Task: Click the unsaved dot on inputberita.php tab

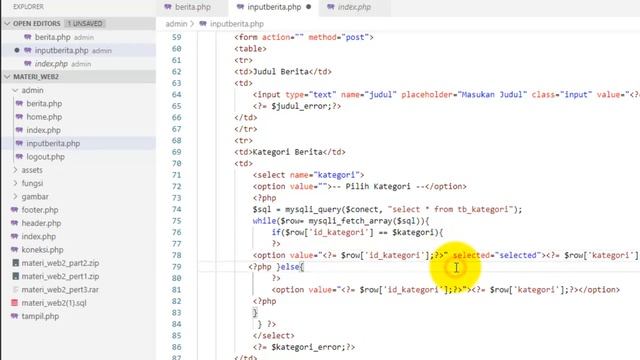Action: (309, 7)
